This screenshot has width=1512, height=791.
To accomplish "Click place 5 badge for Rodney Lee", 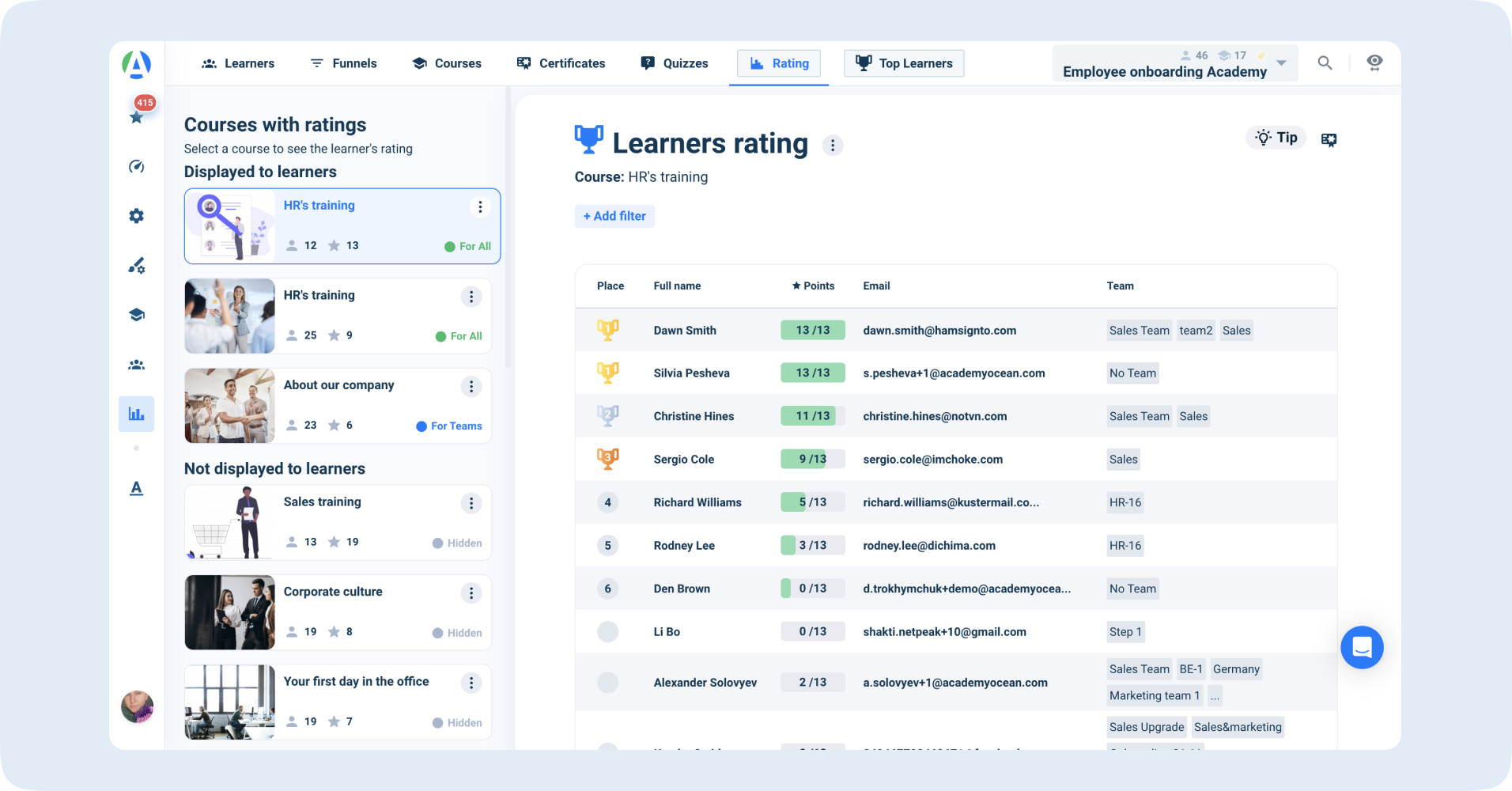I will [608, 545].
